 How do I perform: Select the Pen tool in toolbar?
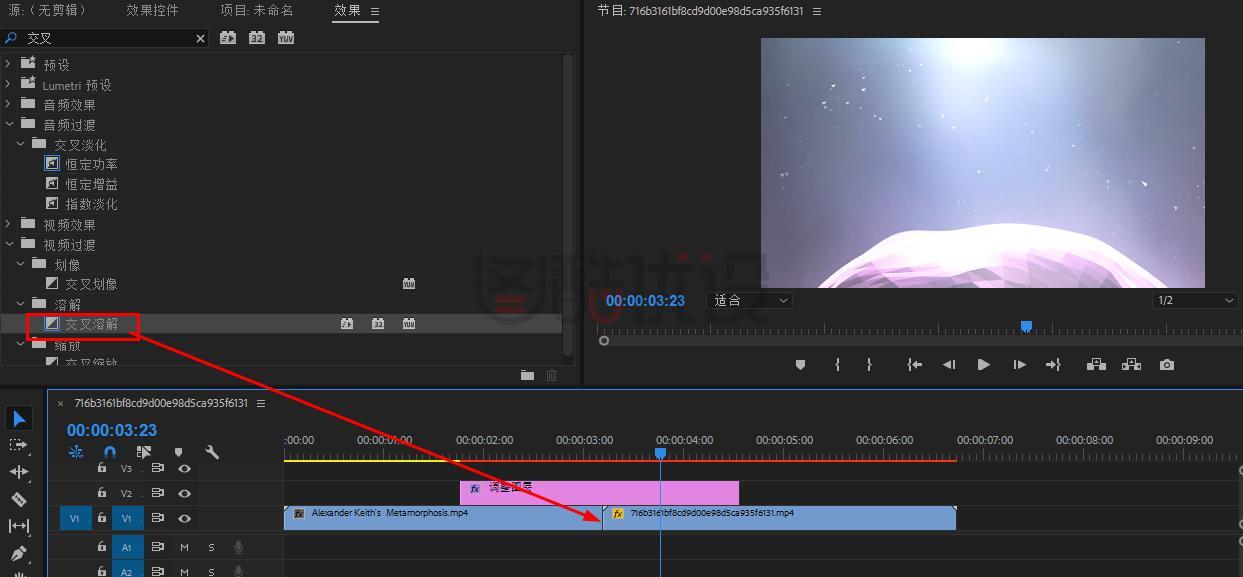pyautogui.click(x=19, y=553)
